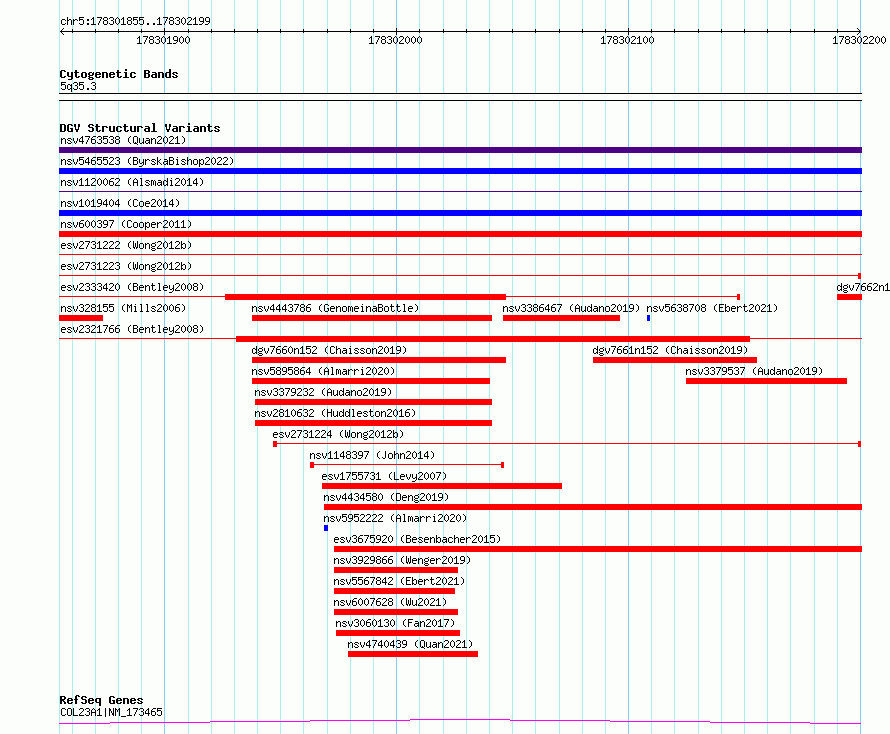Click the Cytogenetic Bands track title
This screenshot has height=734, width=890.
(x=119, y=74)
